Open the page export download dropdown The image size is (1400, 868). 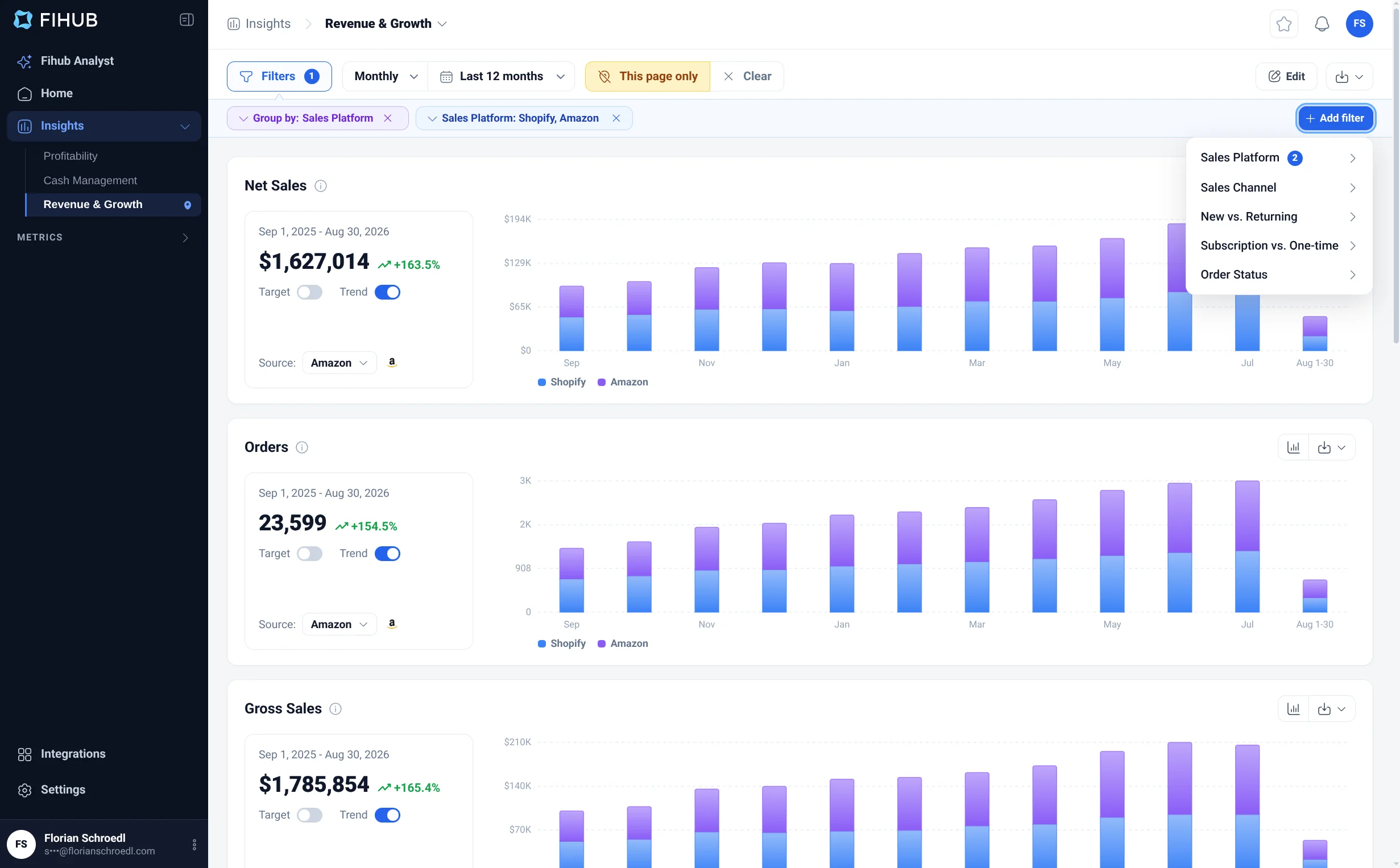(1349, 77)
